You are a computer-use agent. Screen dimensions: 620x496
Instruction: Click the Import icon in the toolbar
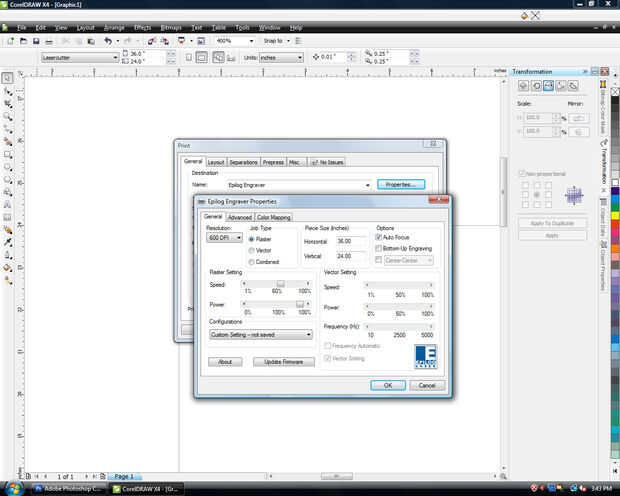[151, 41]
